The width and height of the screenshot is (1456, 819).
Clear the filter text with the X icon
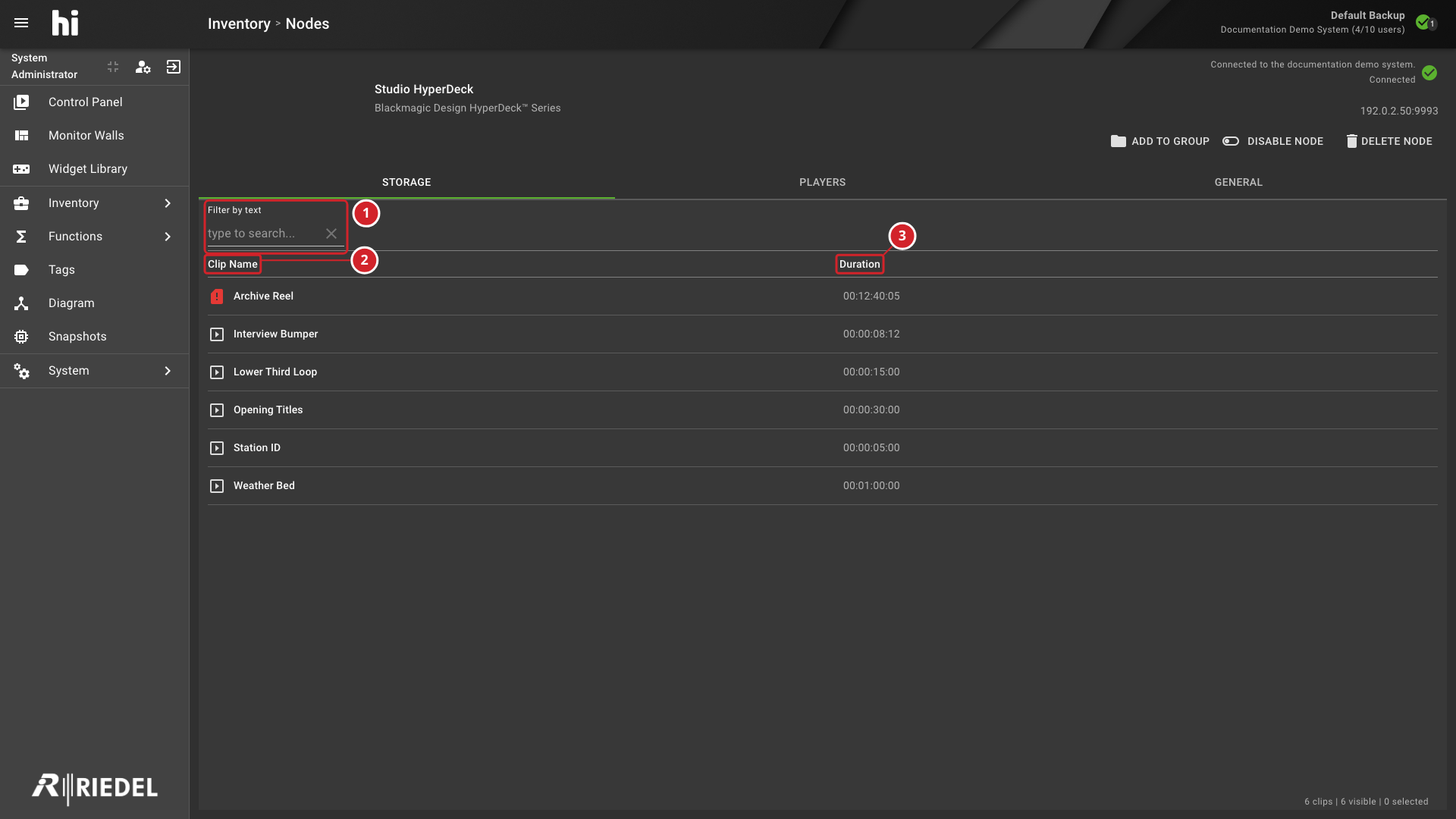click(x=331, y=234)
